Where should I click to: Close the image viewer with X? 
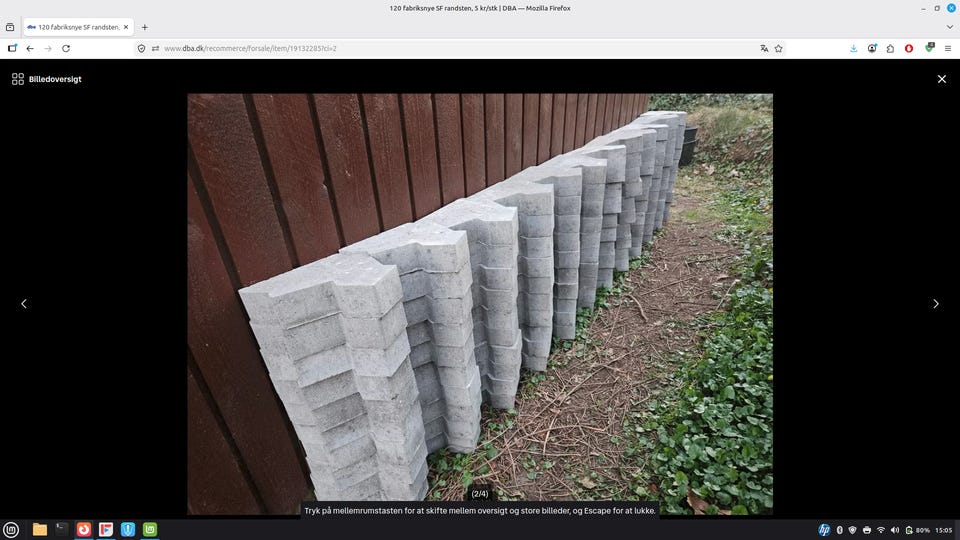click(x=942, y=79)
